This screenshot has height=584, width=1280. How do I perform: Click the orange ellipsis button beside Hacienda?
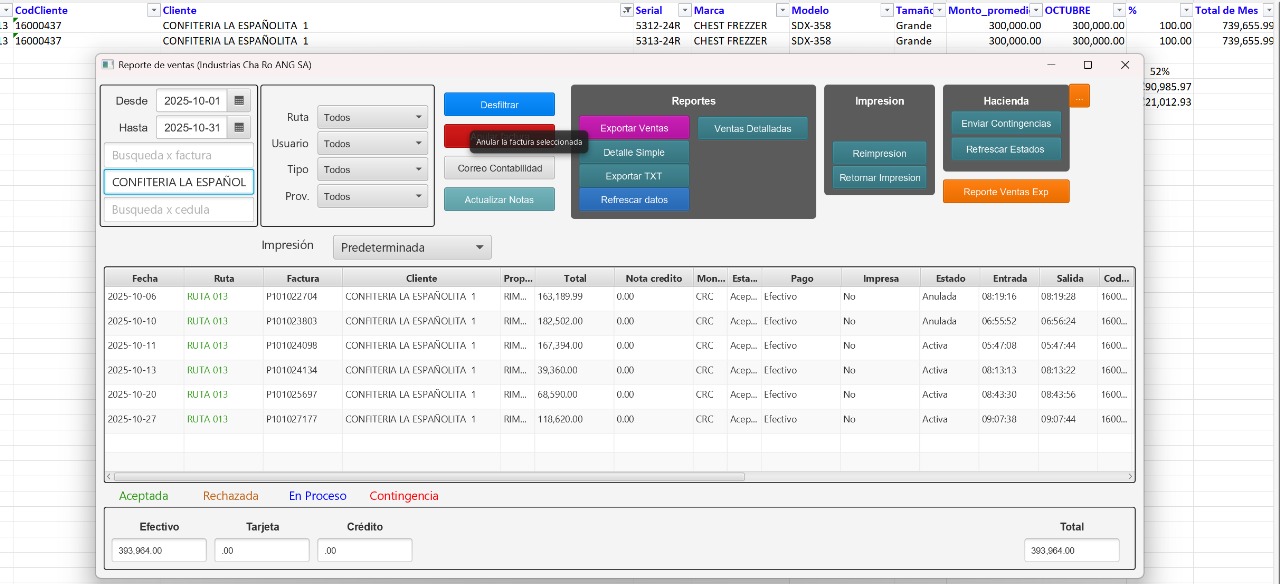1079,96
